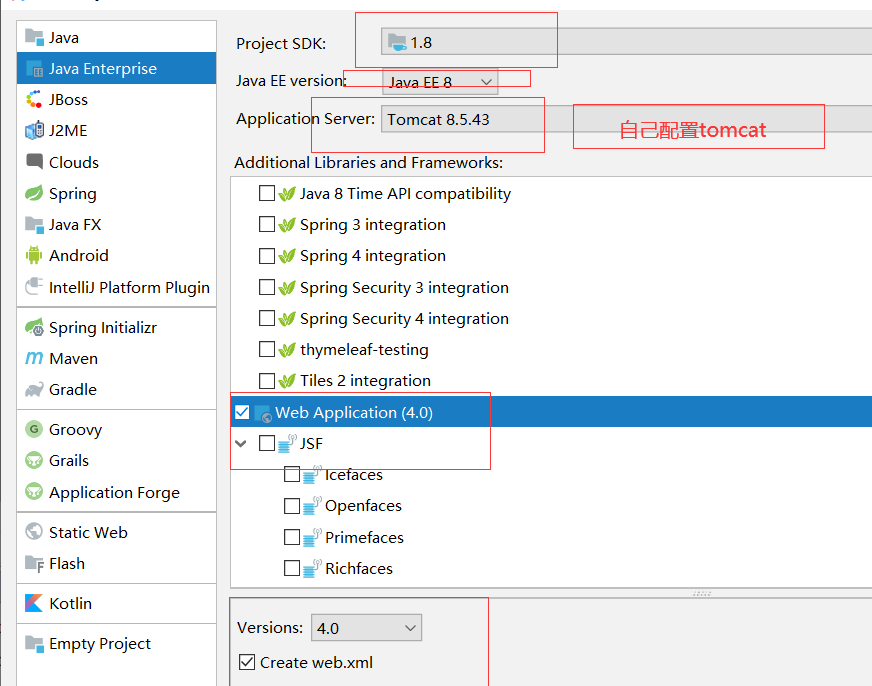
Task: Choose the Android robot icon
Action: [34, 255]
